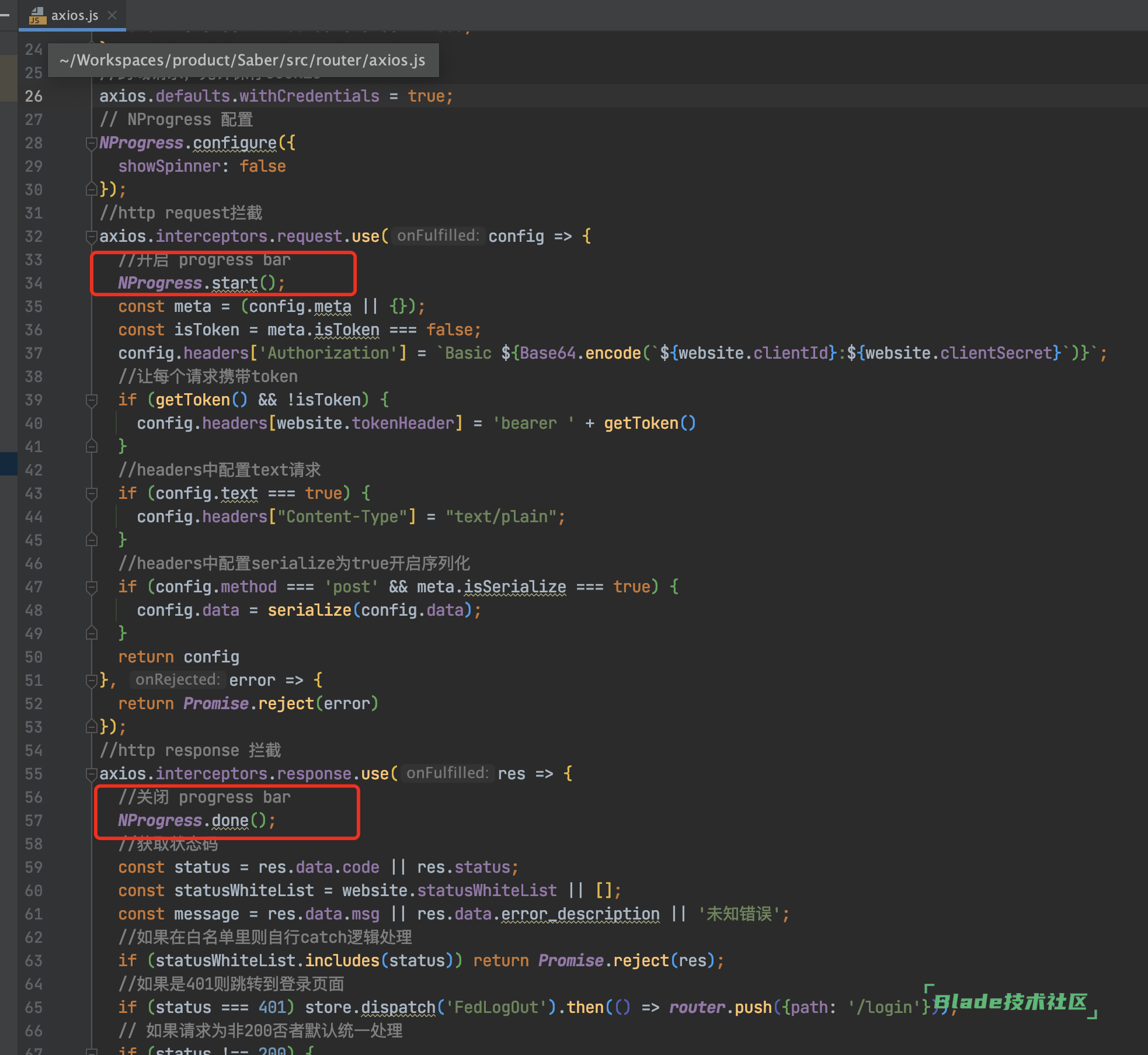
Task: Click the '未知错误' string on line 61
Action: pos(739,914)
